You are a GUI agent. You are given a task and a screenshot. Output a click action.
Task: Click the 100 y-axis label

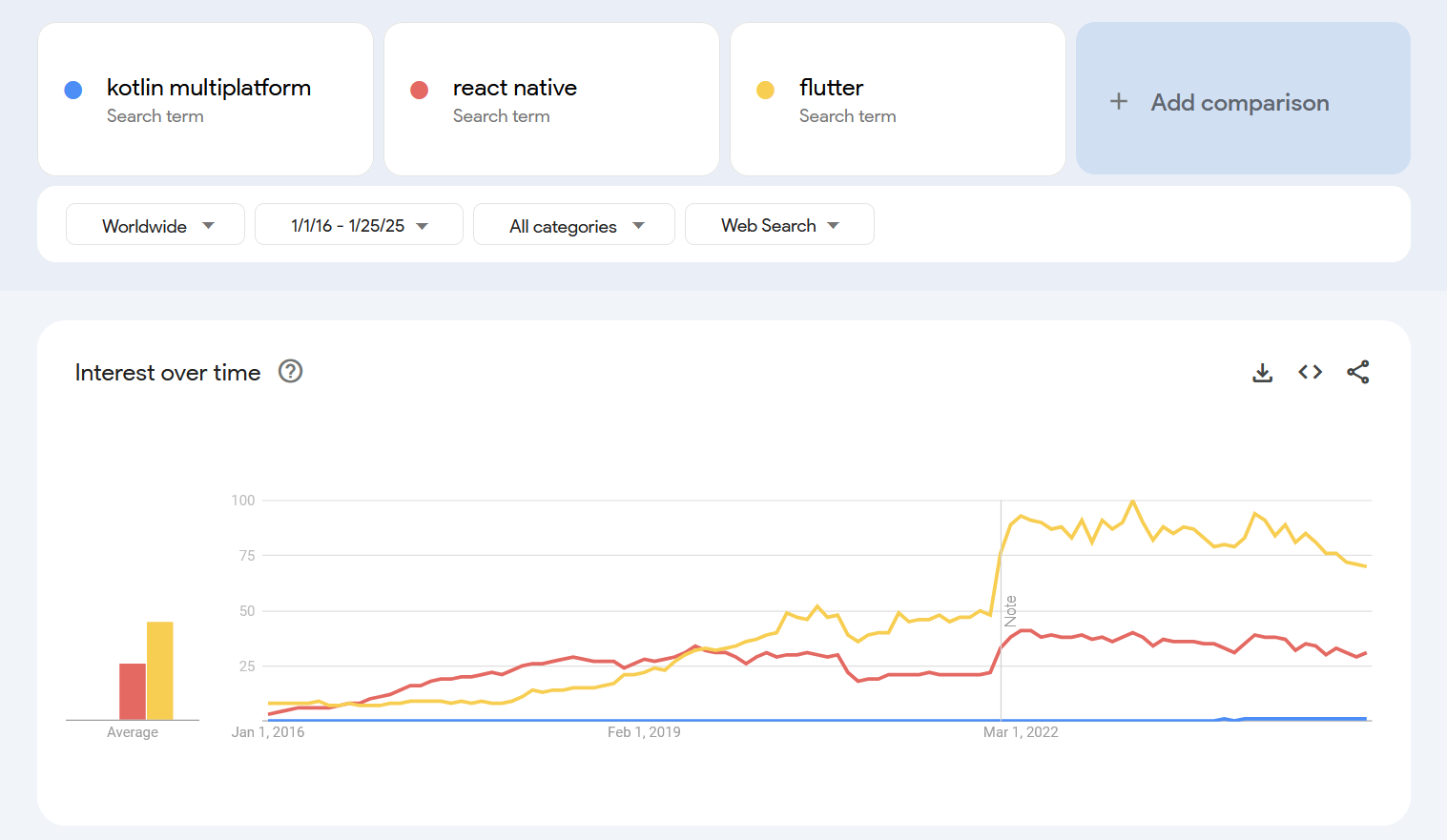click(243, 500)
